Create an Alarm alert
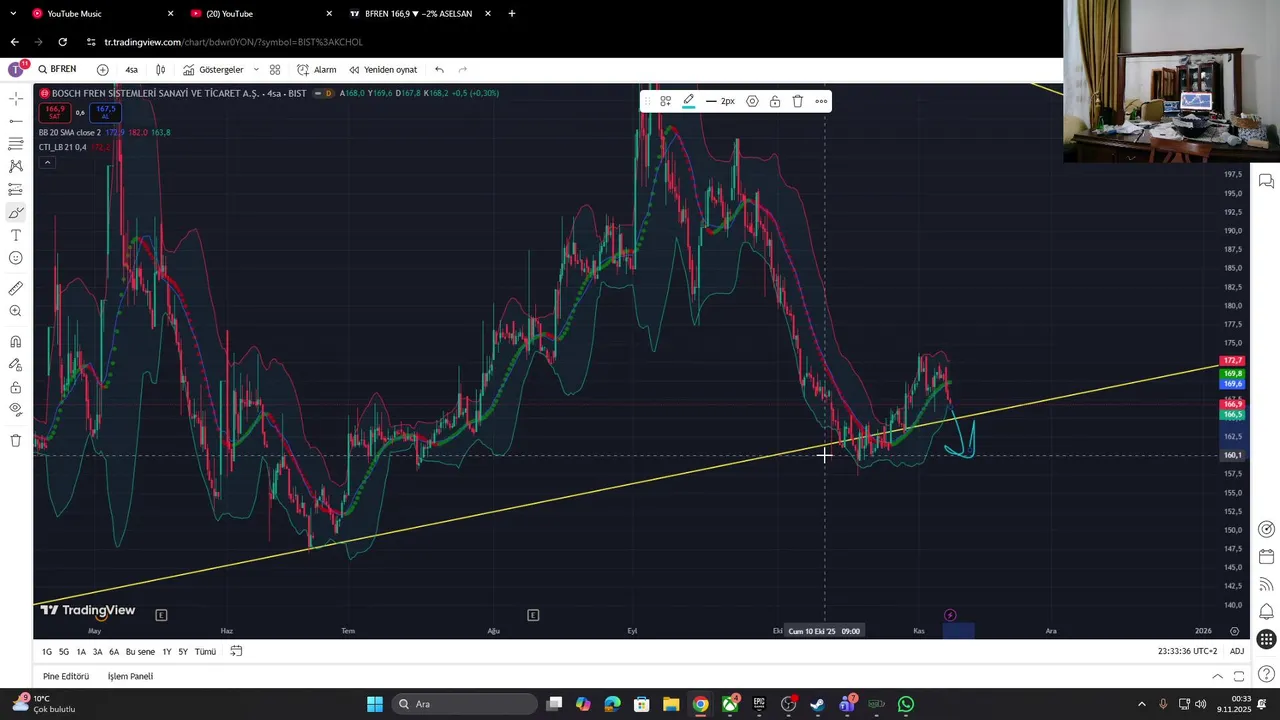 (317, 70)
